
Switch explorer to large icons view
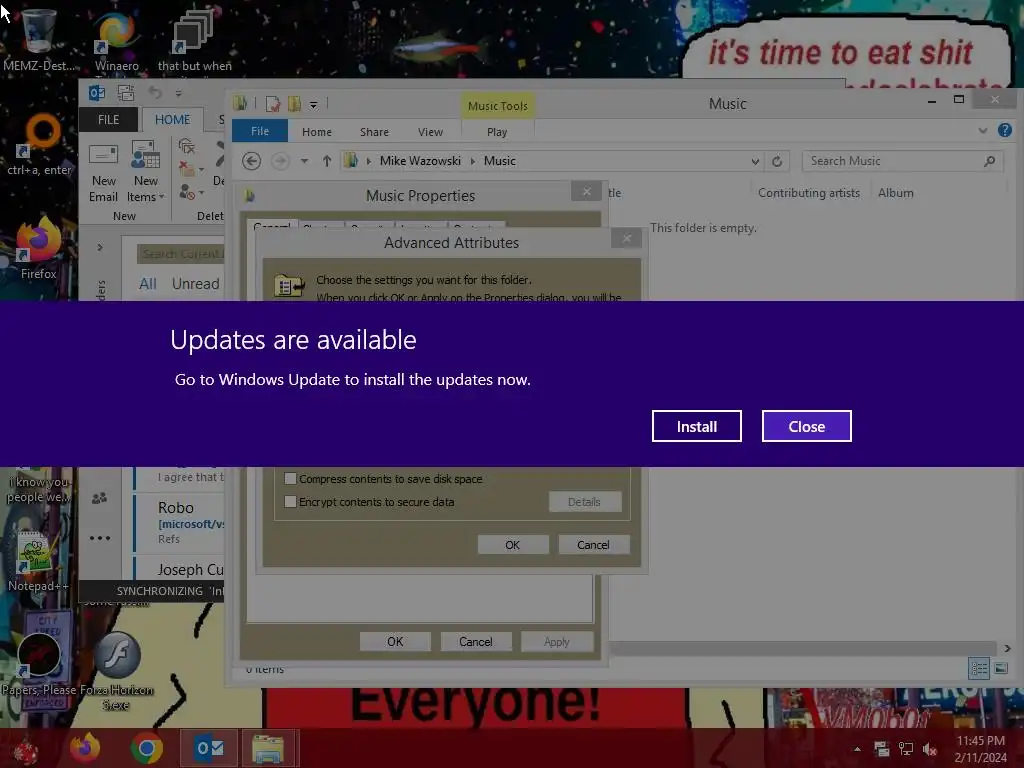click(1000, 668)
